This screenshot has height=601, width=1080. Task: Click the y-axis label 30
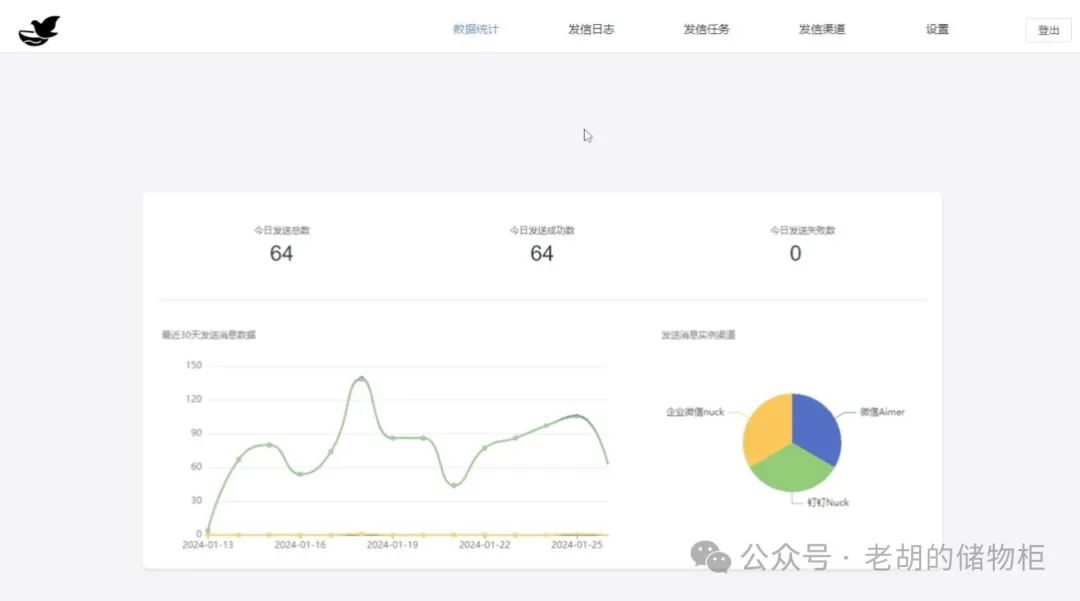(196, 500)
